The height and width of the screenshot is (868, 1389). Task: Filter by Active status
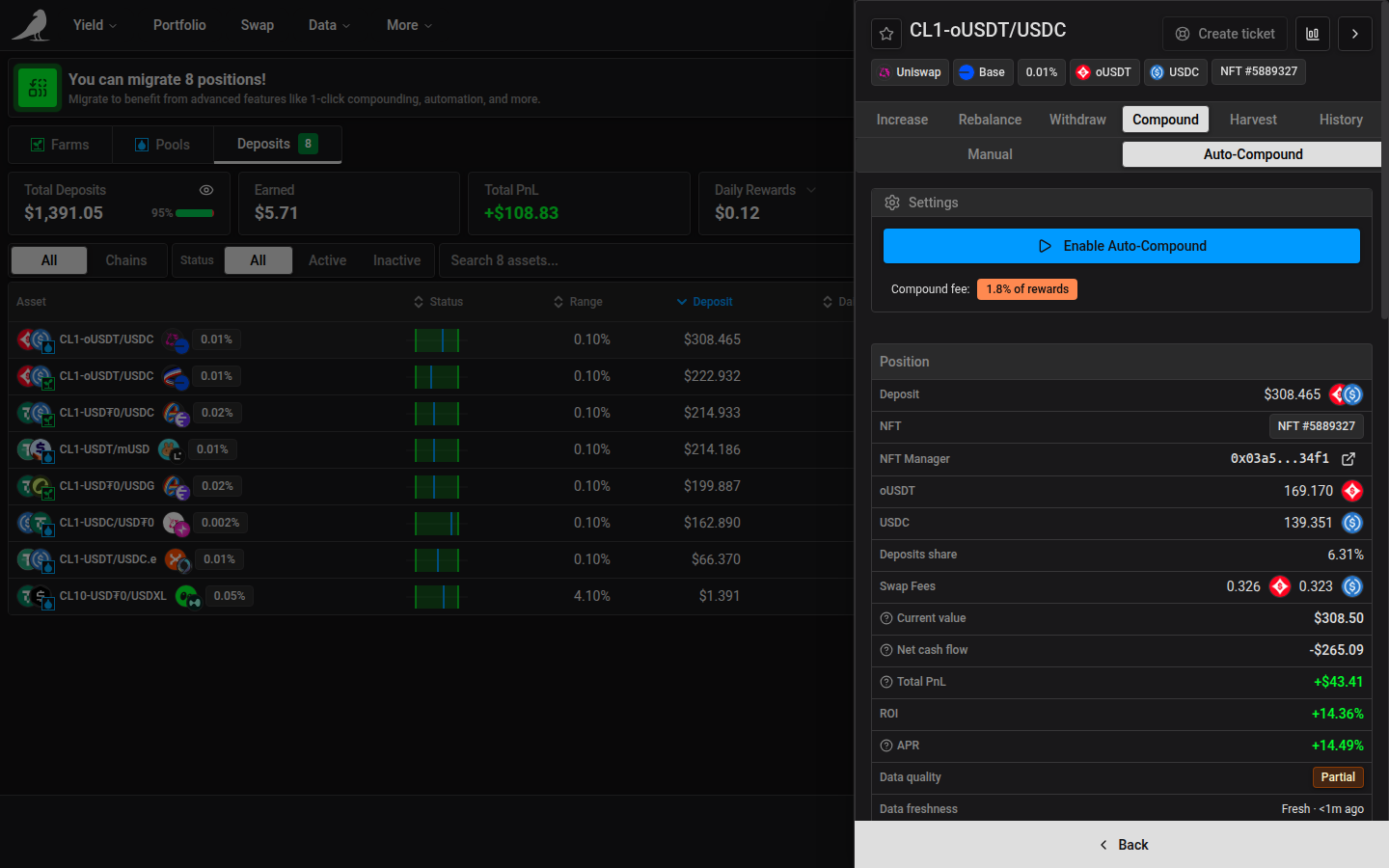327,260
